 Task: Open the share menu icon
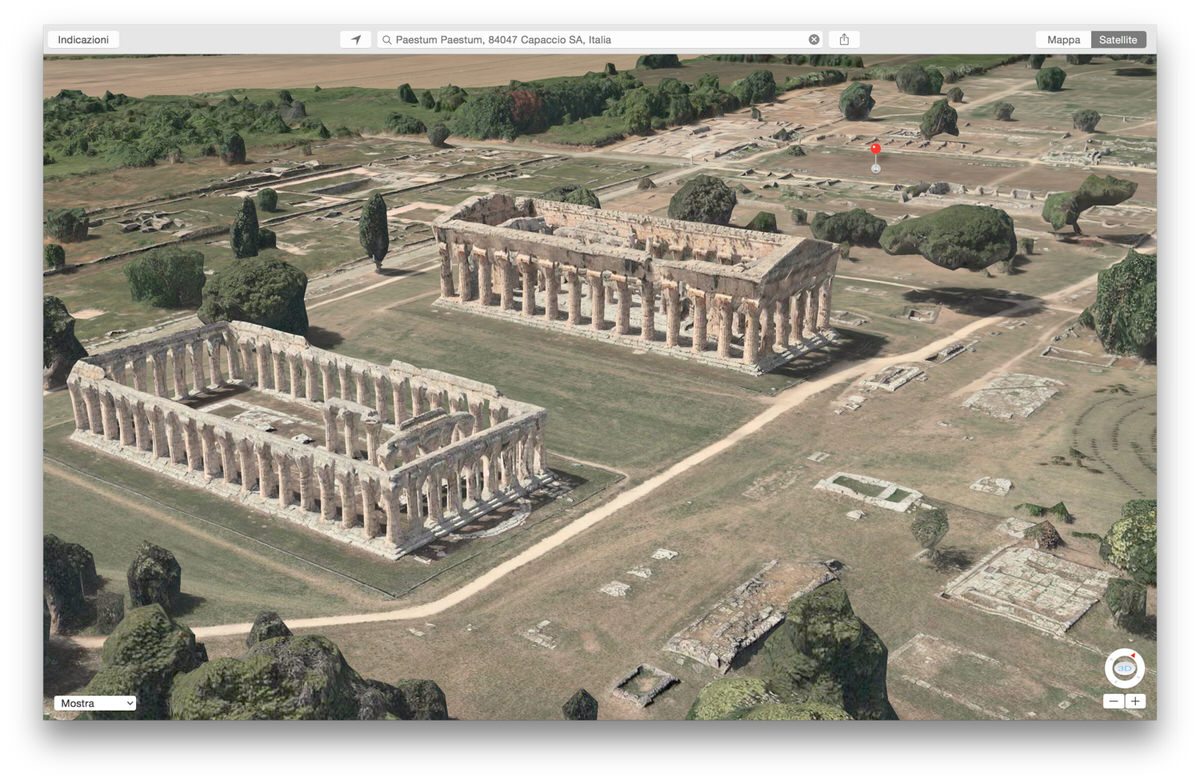tap(844, 40)
